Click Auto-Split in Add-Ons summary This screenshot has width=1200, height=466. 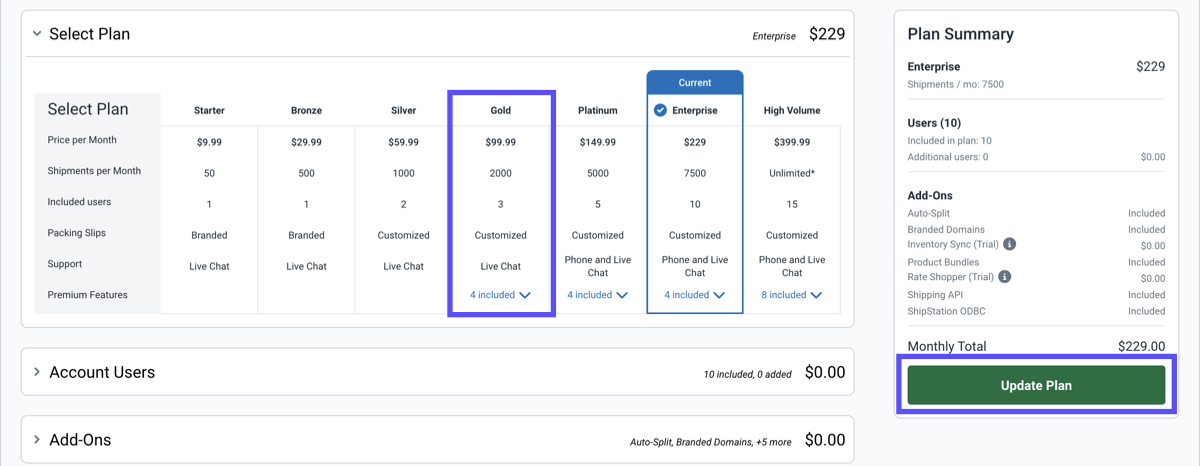point(929,213)
